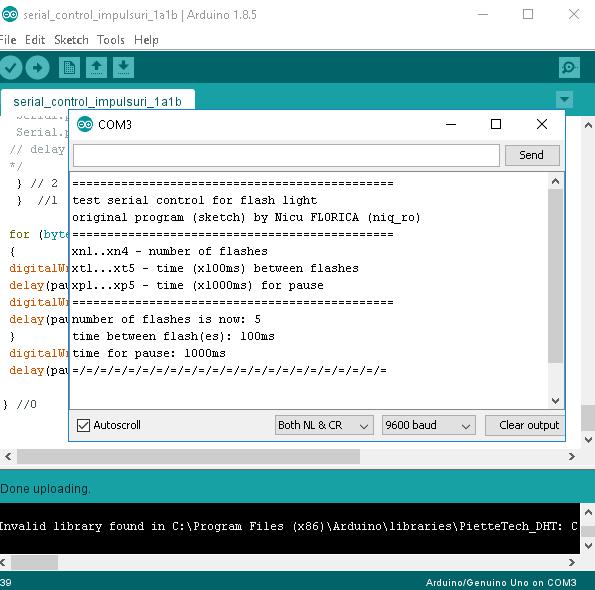The image size is (595, 590).
Task: Click 'test serial control for flash light' line
Action: (195, 200)
